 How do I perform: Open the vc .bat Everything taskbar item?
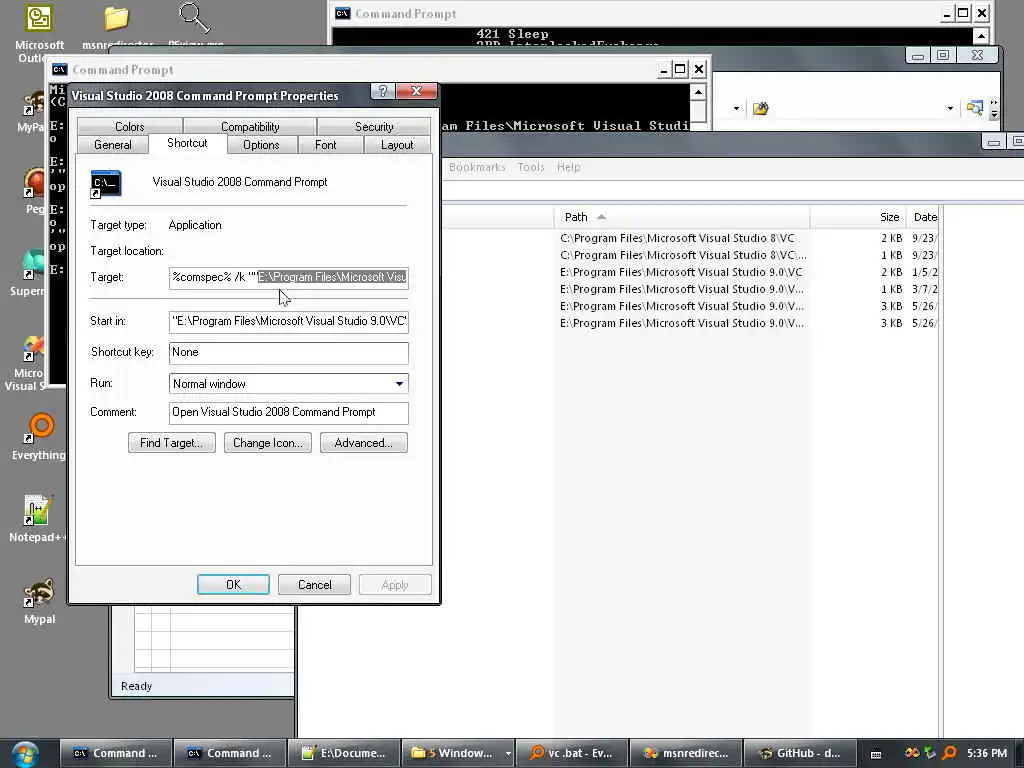pyautogui.click(x=572, y=753)
